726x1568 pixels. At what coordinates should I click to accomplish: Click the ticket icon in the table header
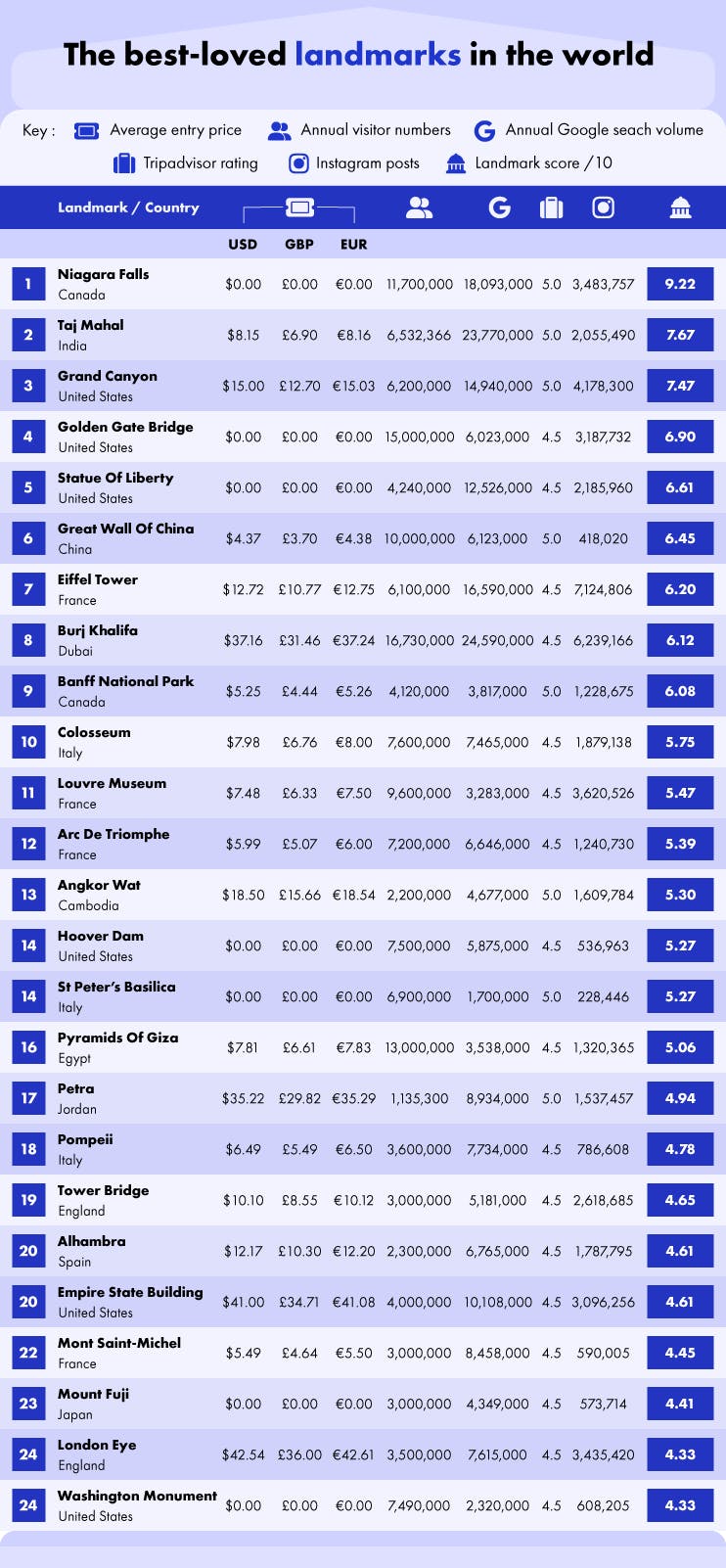[299, 208]
